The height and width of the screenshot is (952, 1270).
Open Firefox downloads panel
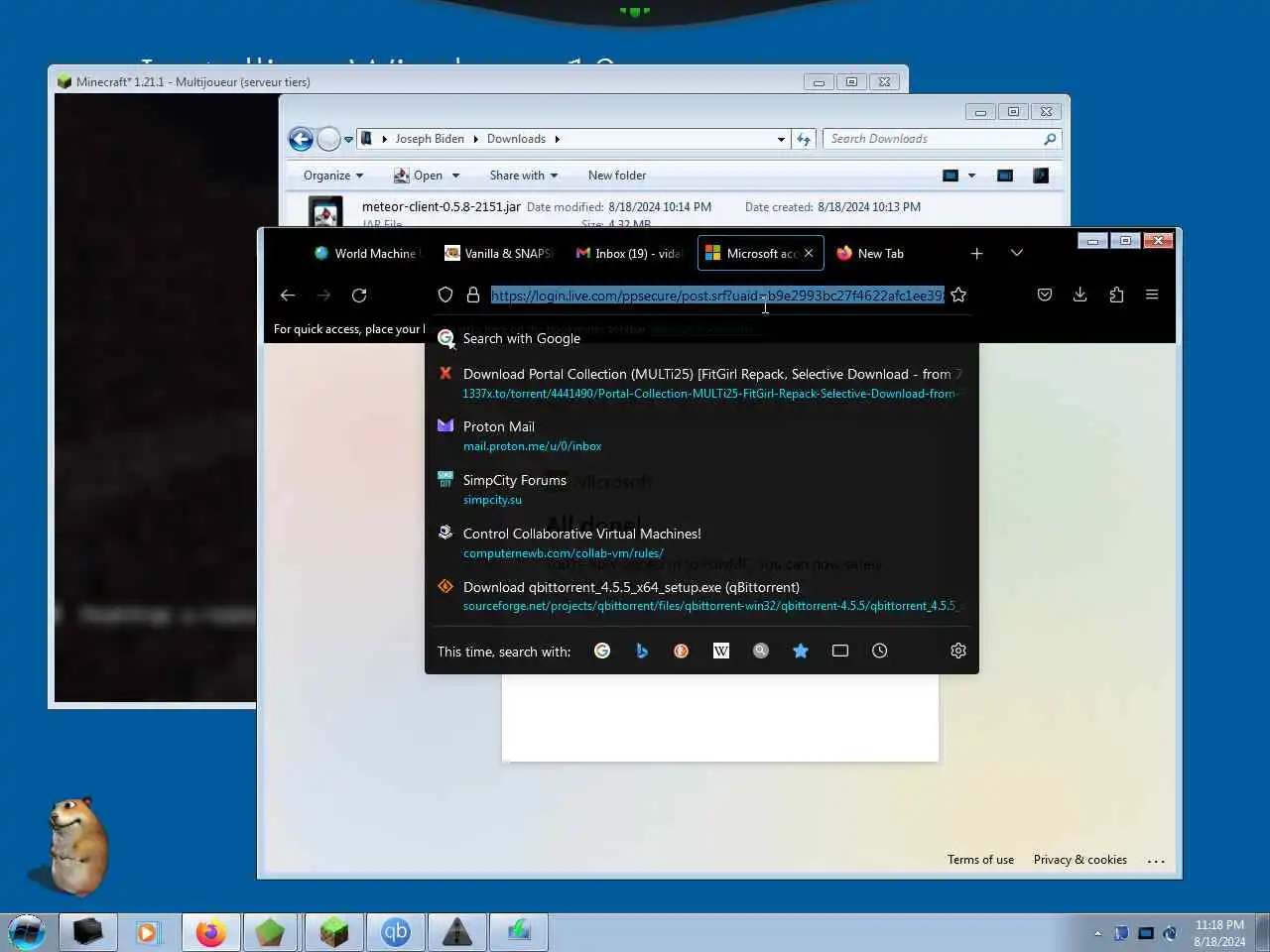[x=1080, y=295]
